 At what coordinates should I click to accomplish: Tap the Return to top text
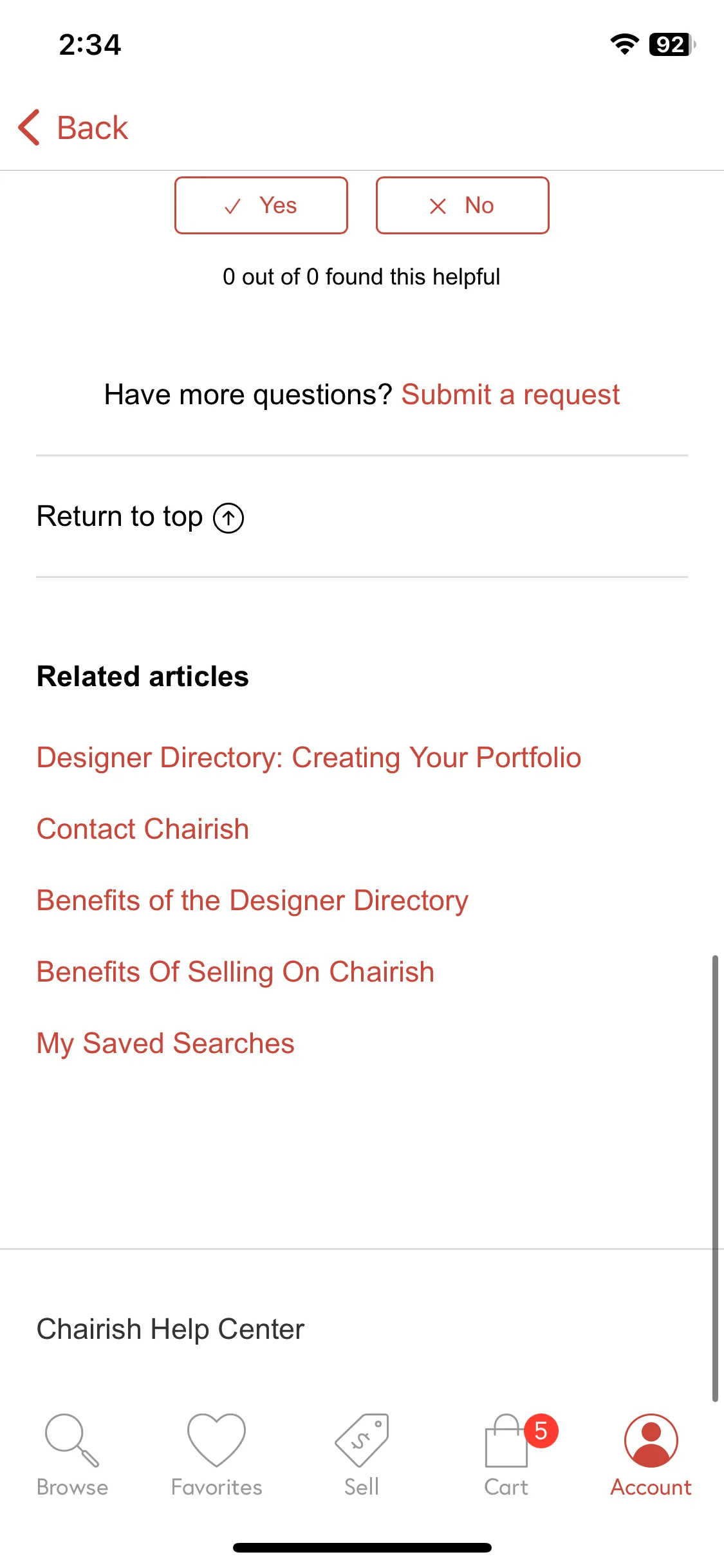pos(120,517)
